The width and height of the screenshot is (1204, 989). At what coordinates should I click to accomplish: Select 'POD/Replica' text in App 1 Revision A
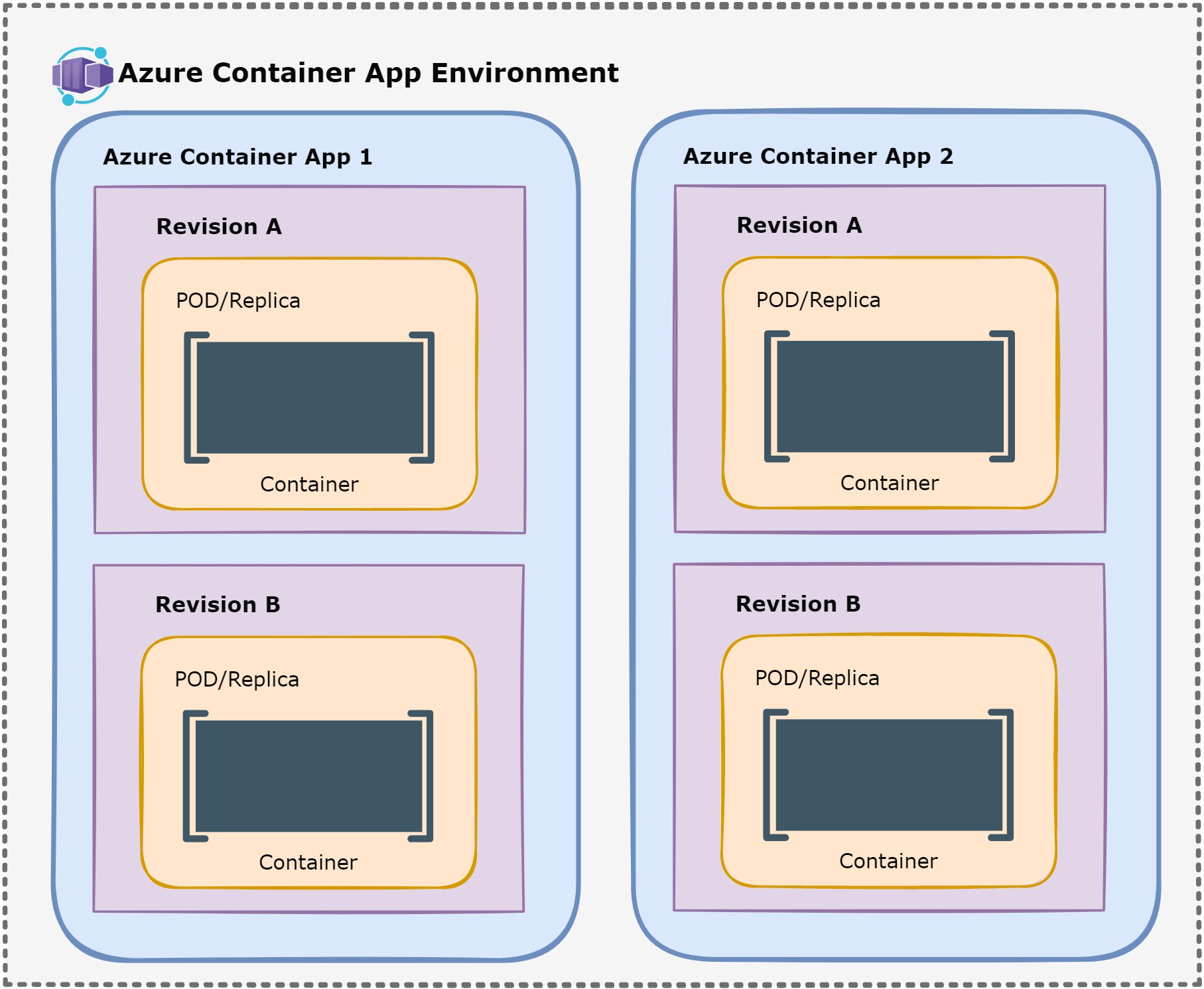pyautogui.click(x=237, y=301)
